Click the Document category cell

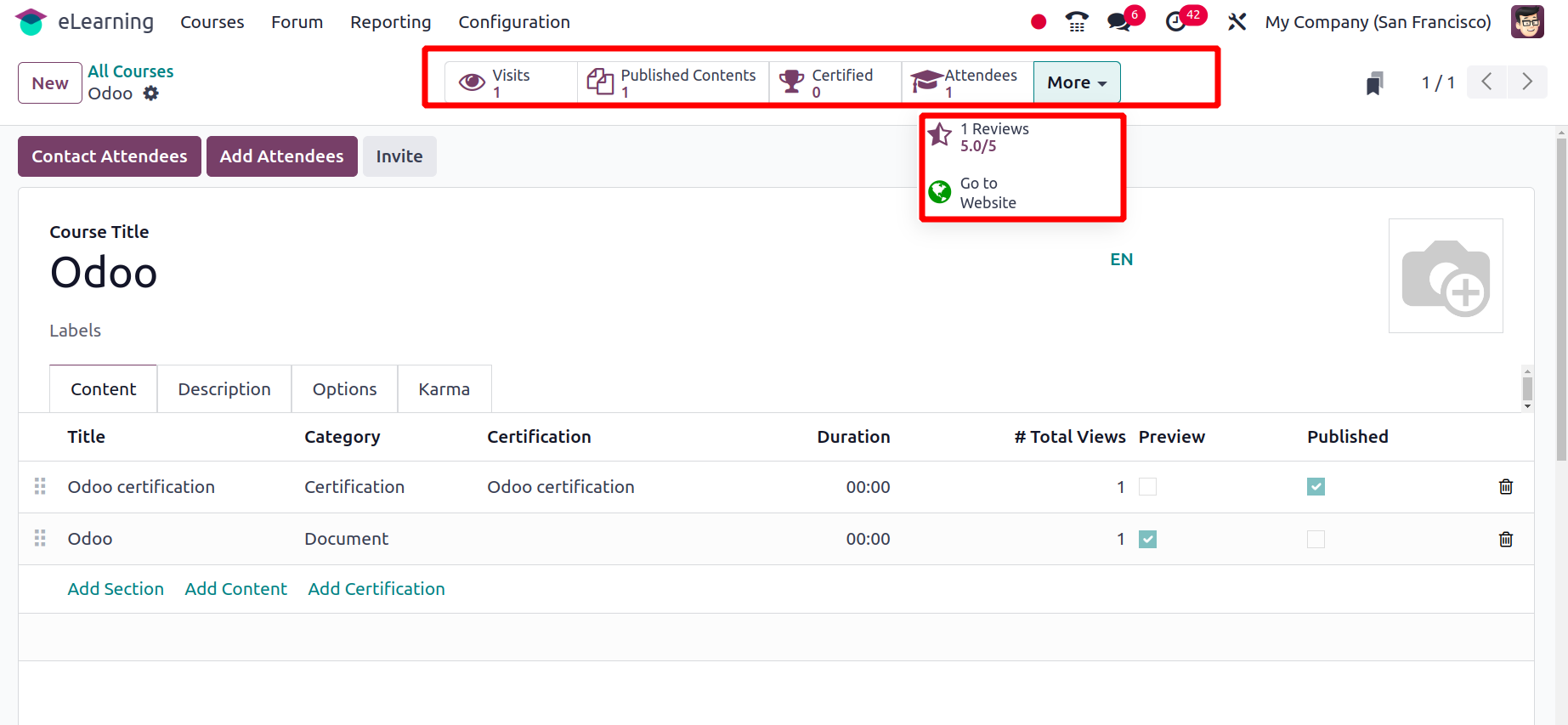pos(347,539)
